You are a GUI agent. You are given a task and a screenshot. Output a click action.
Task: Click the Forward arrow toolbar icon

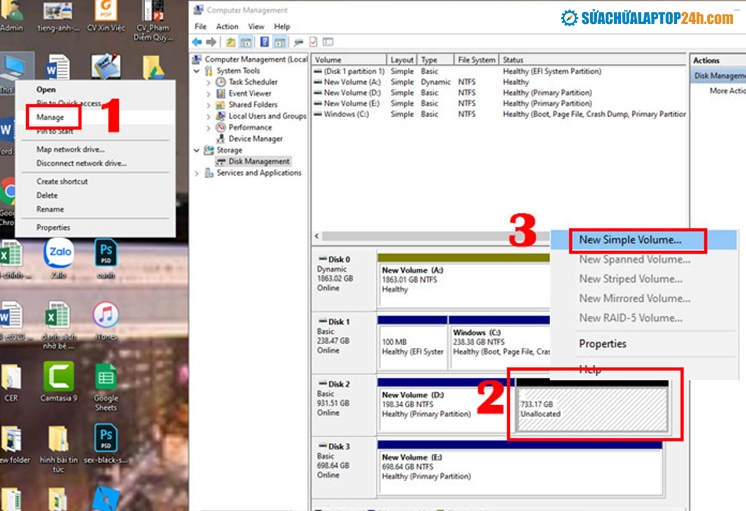click(211, 42)
